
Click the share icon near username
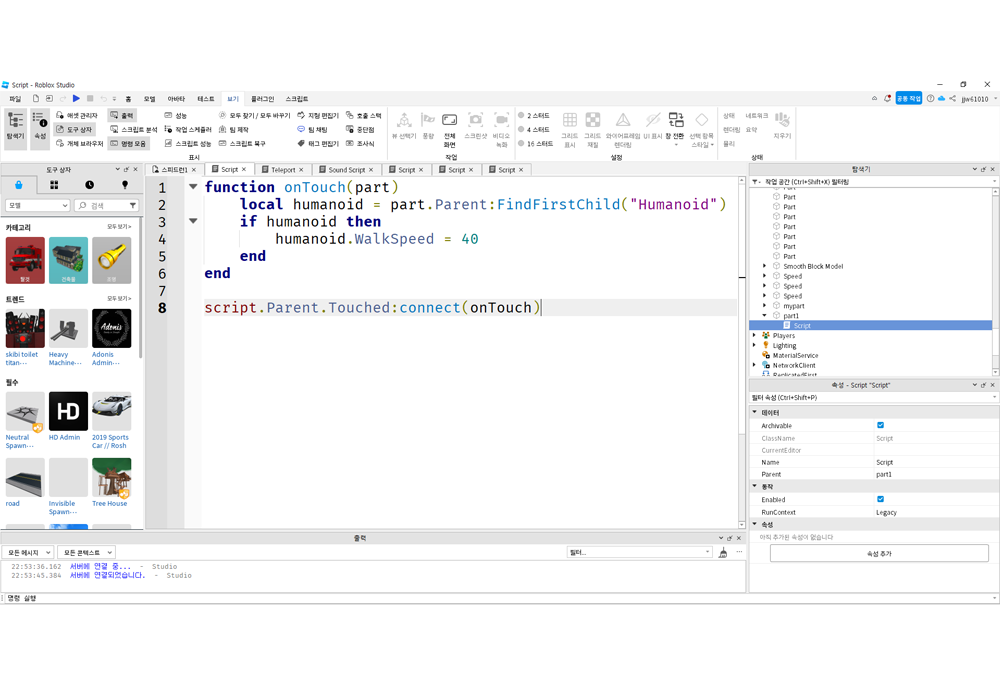click(x=952, y=98)
